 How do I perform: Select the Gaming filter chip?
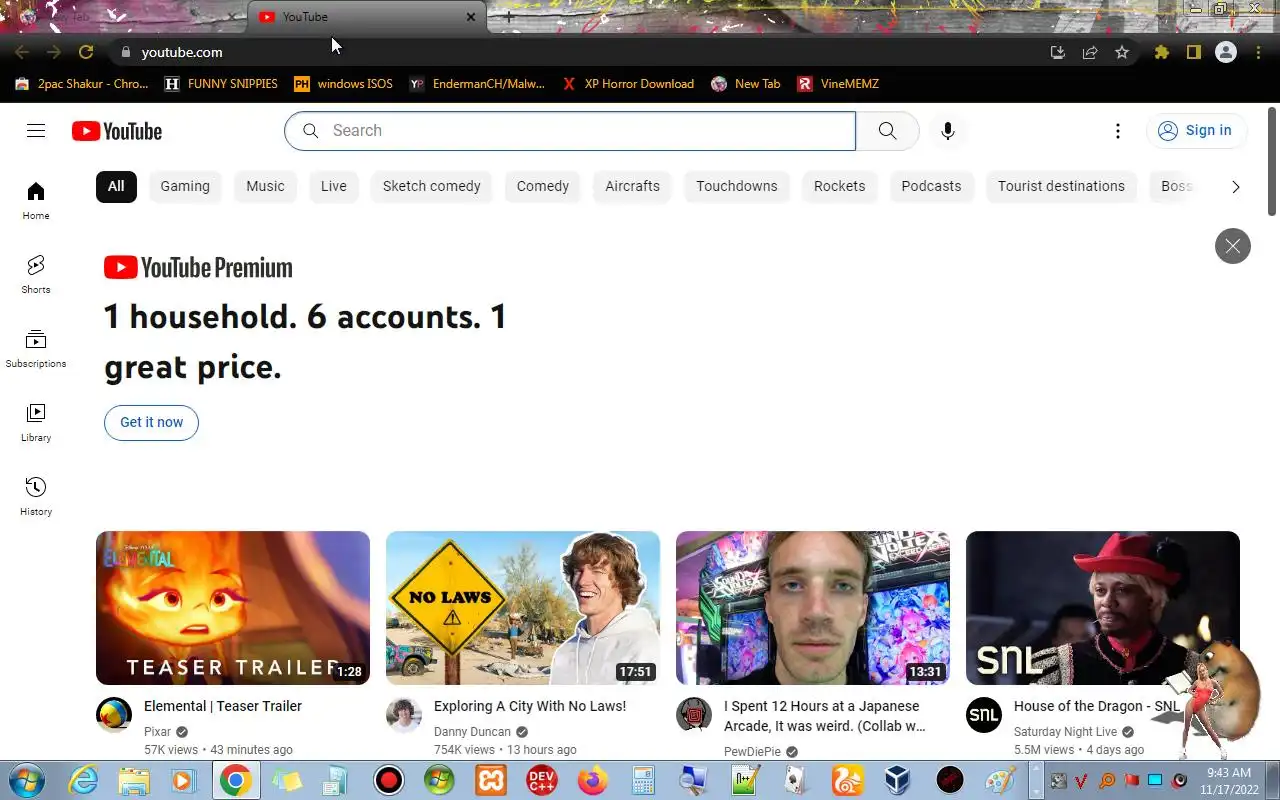(185, 186)
